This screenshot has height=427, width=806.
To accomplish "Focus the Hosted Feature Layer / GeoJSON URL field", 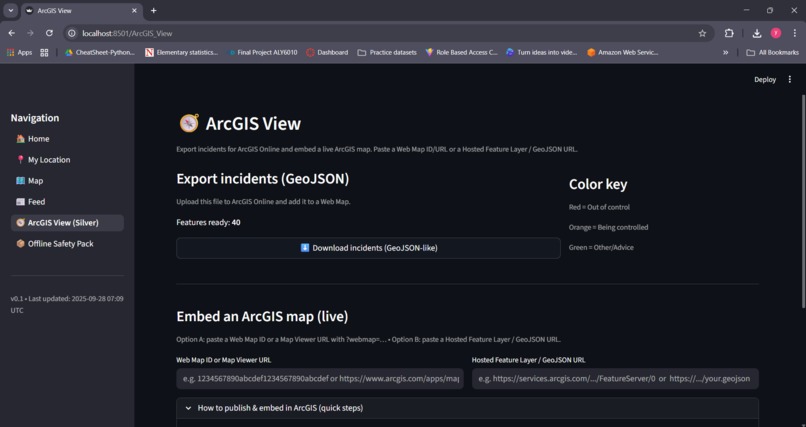I will coord(615,379).
